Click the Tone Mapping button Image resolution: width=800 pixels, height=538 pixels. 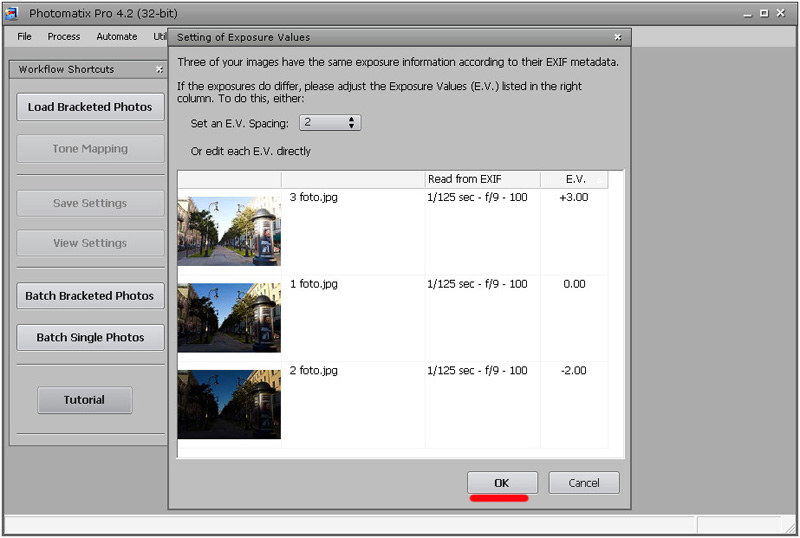point(90,149)
